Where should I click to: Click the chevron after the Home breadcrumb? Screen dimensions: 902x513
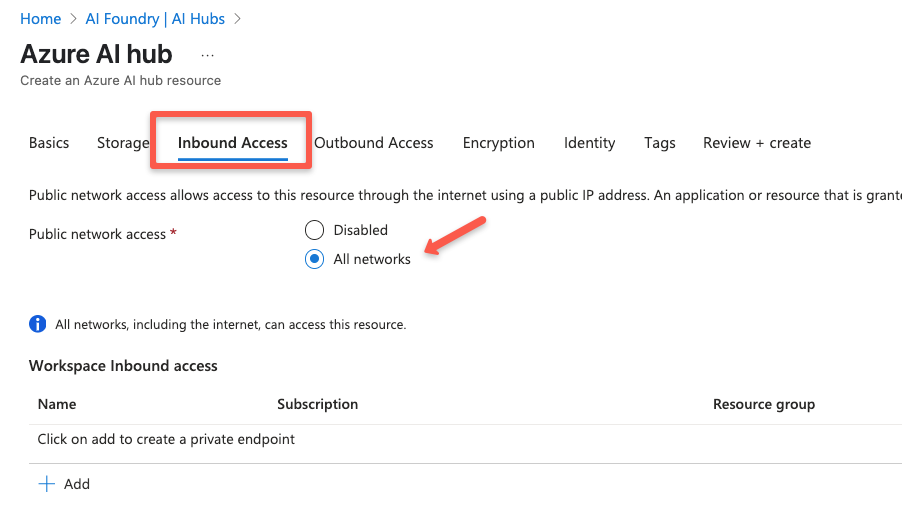tap(73, 19)
